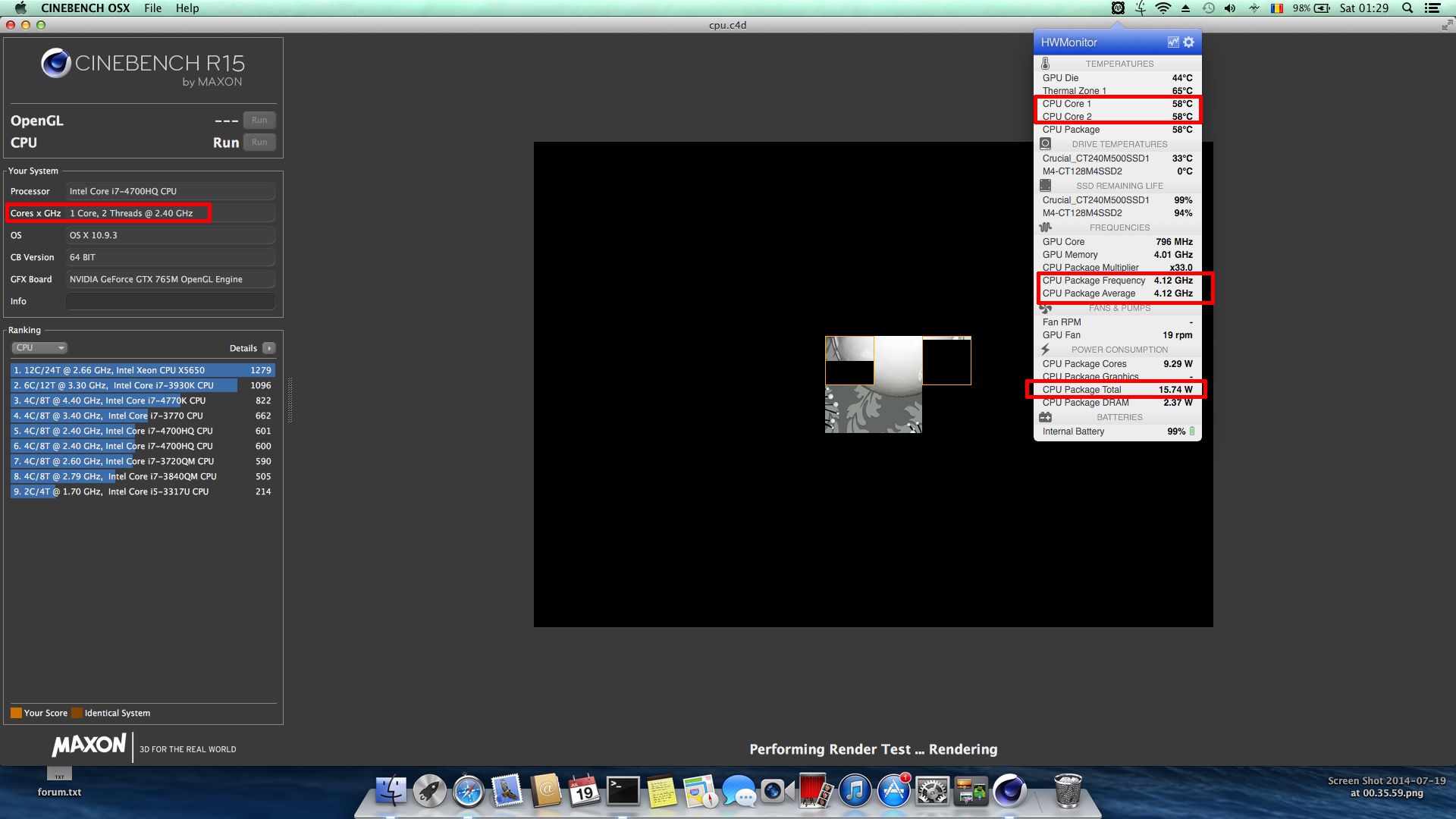Open HWMonitor graph window icon
This screenshot has height=819, width=1456.
pyautogui.click(x=1172, y=42)
